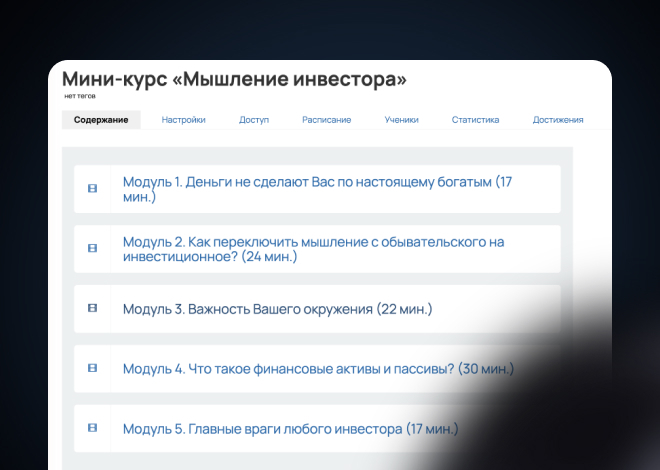Select the Статистика tab
This screenshot has width=660, height=470.
click(x=475, y=120)
